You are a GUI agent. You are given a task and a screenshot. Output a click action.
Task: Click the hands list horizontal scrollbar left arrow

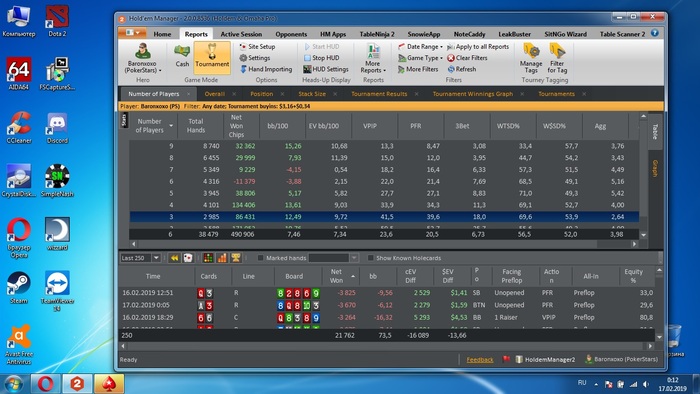124,346
